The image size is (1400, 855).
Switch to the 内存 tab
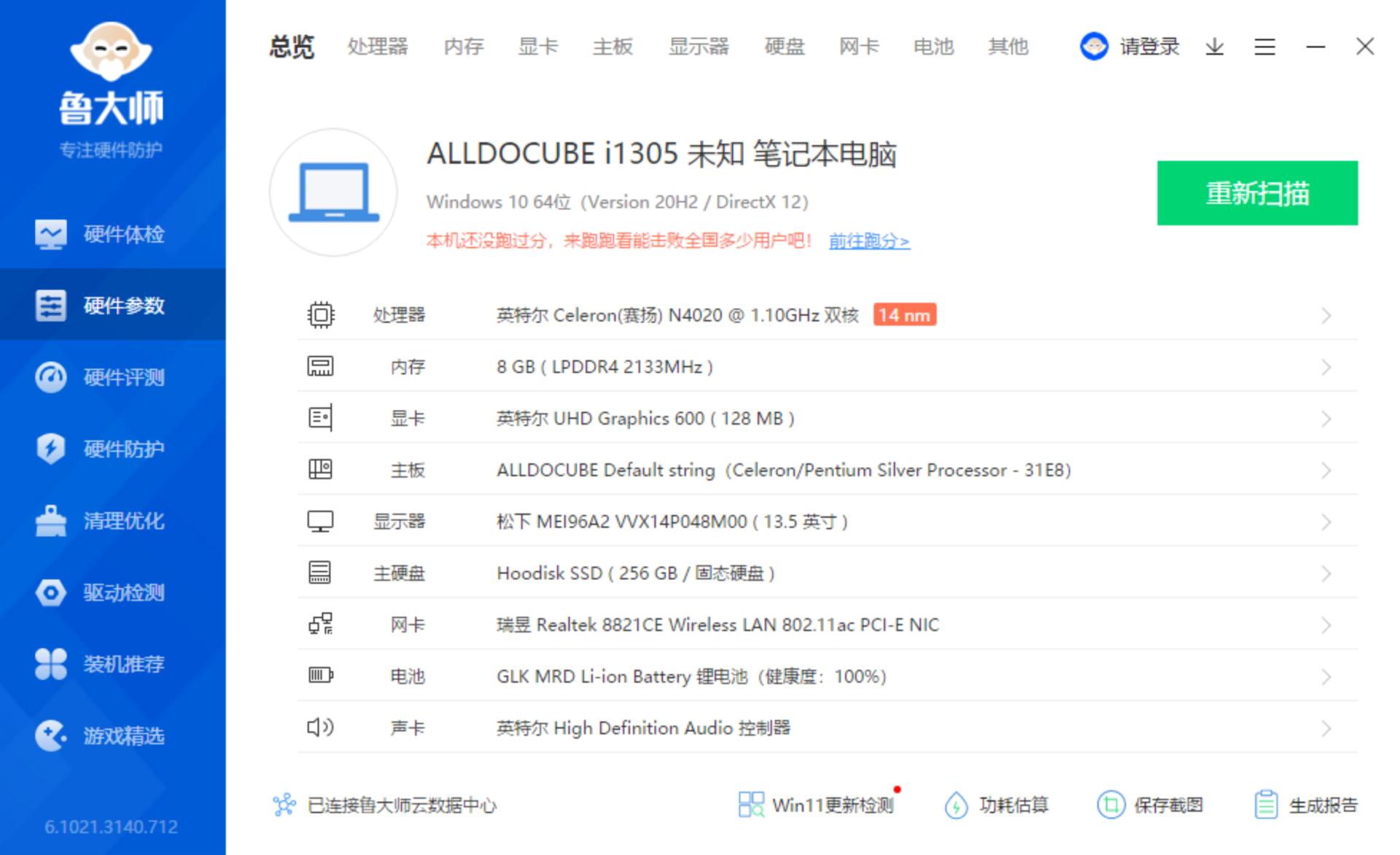[x=463, y=47]
